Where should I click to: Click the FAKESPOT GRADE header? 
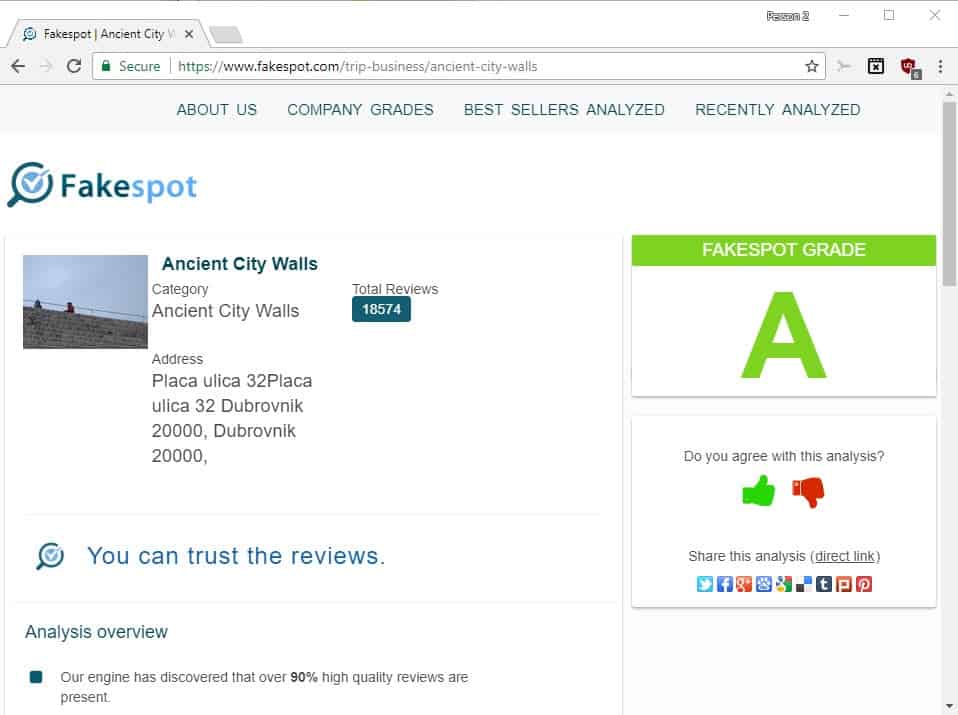pyautogui.click(x=784, y=250)
